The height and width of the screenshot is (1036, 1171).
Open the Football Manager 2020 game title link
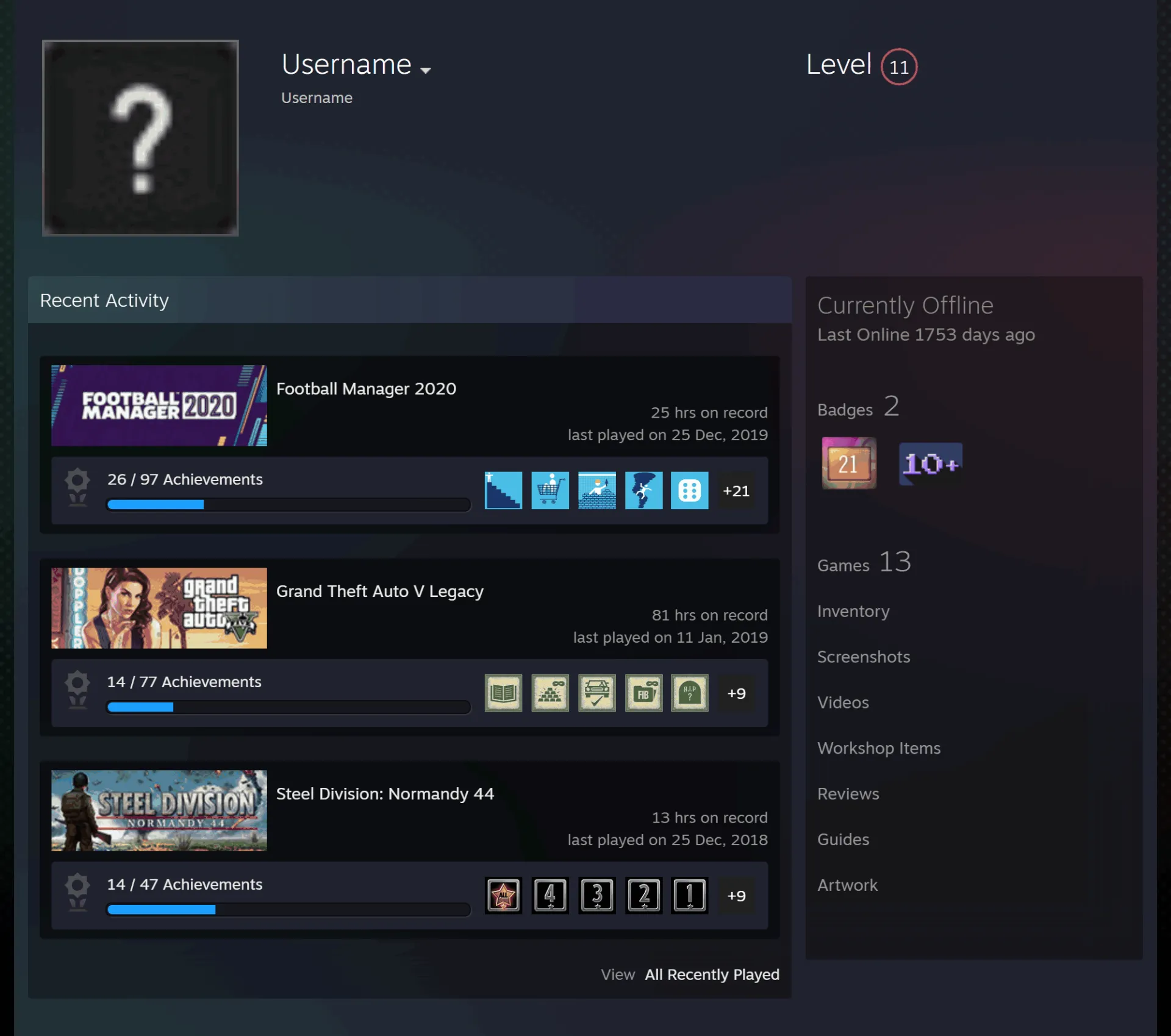tap(367, 388)
